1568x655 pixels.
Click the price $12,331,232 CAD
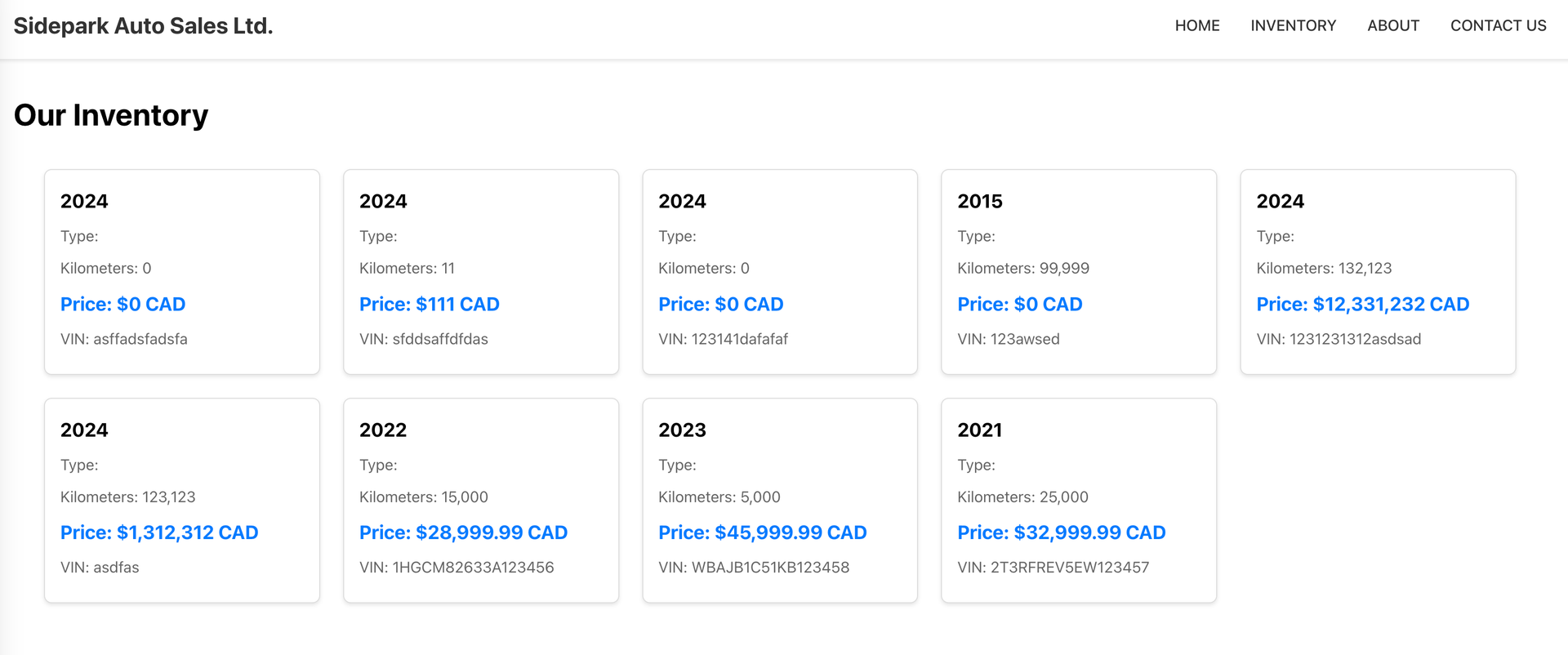click(x=1362, y=305)
